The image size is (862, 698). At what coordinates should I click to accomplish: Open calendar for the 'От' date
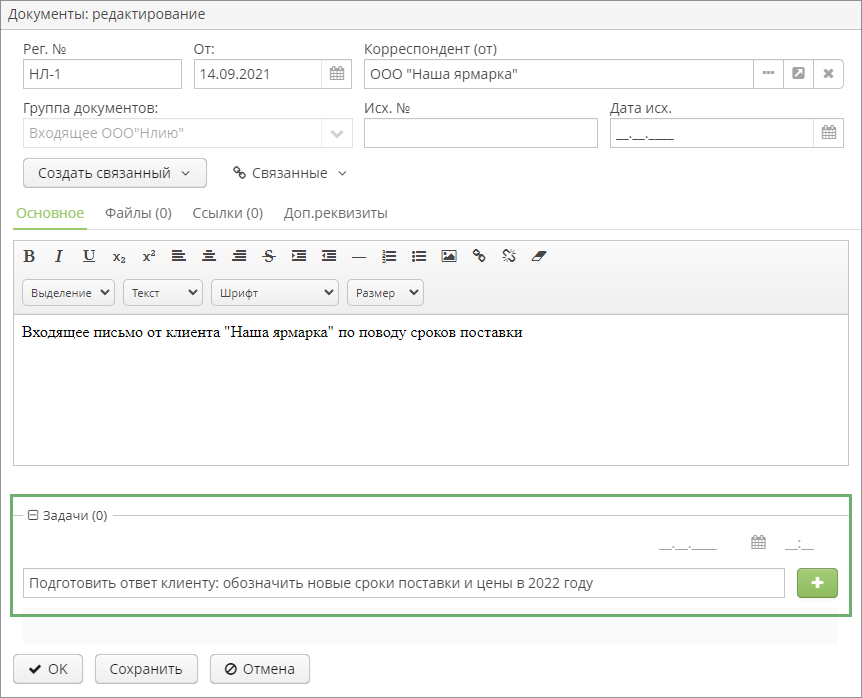coord(336,74)
